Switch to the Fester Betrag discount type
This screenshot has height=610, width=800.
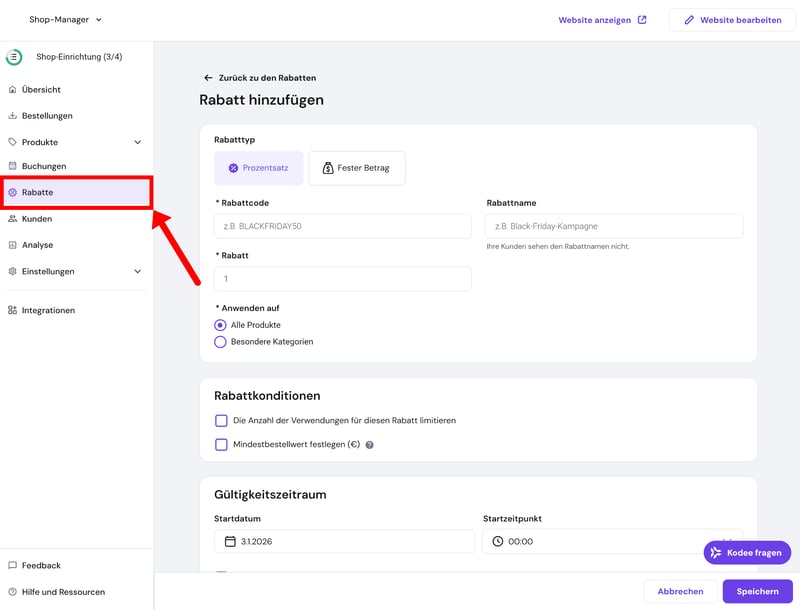[x=356, y=168]
